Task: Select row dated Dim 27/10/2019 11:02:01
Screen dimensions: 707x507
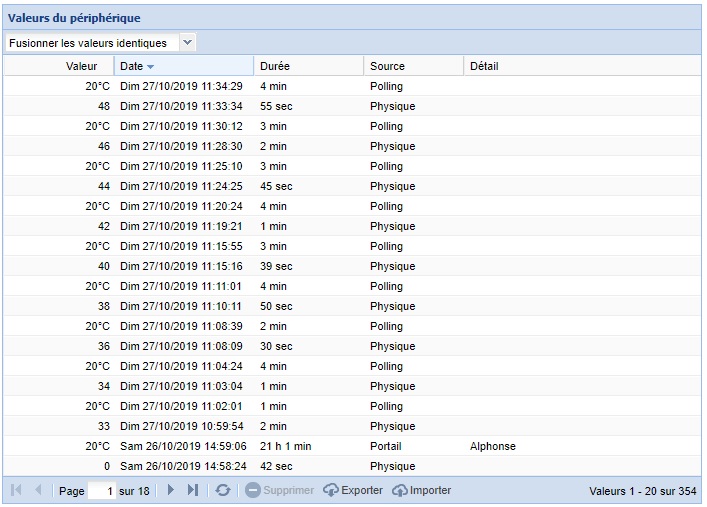Action: coord(352,406)
